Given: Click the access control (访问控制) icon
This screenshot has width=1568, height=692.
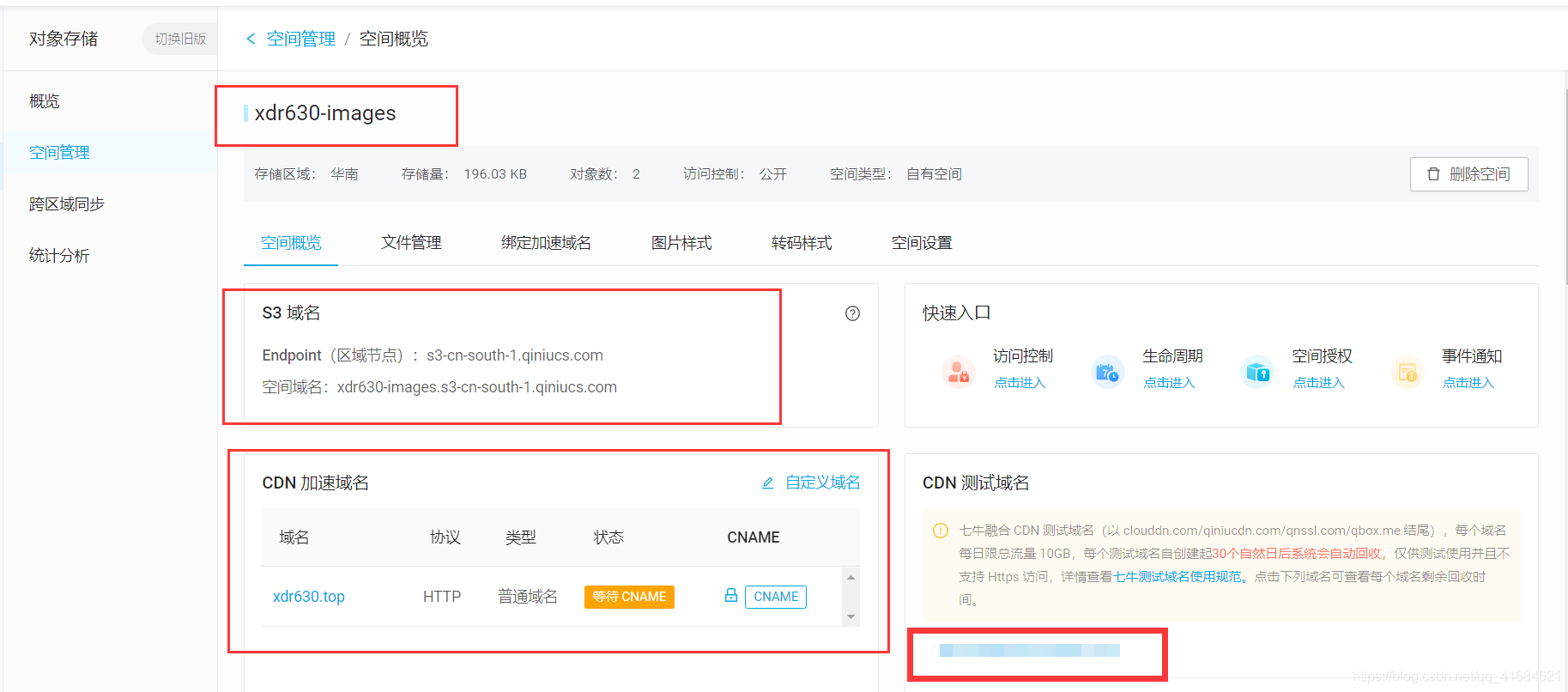Looking at the screenshot, I should (x=959, y=373).
